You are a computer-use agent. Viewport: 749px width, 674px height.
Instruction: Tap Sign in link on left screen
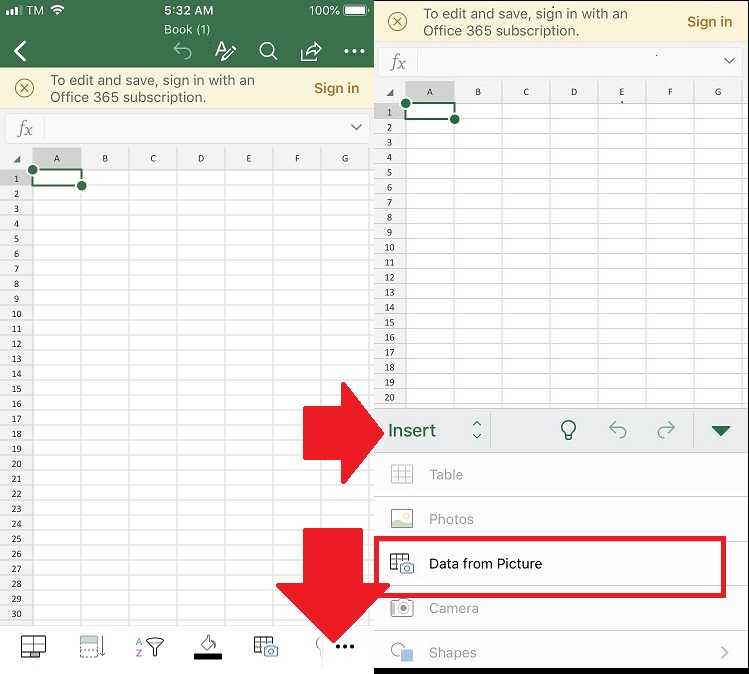point(336,88)
